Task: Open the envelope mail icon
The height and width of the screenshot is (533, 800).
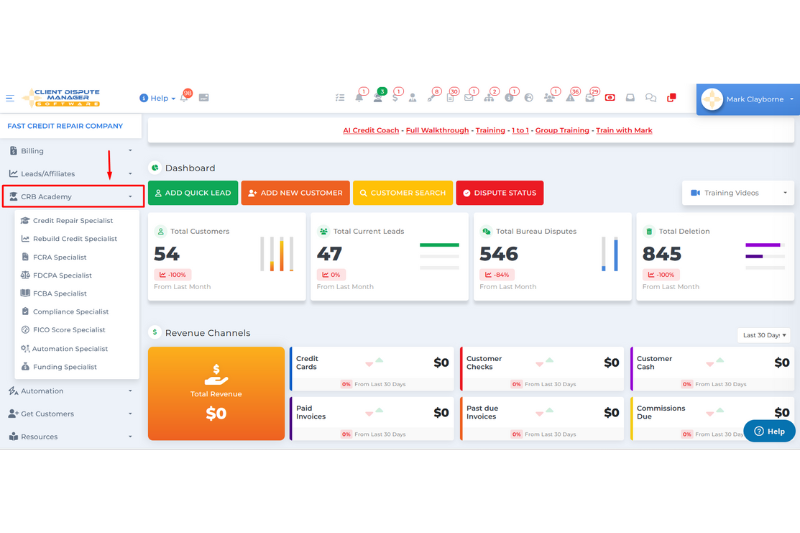Action: click(x=469, y=97)
